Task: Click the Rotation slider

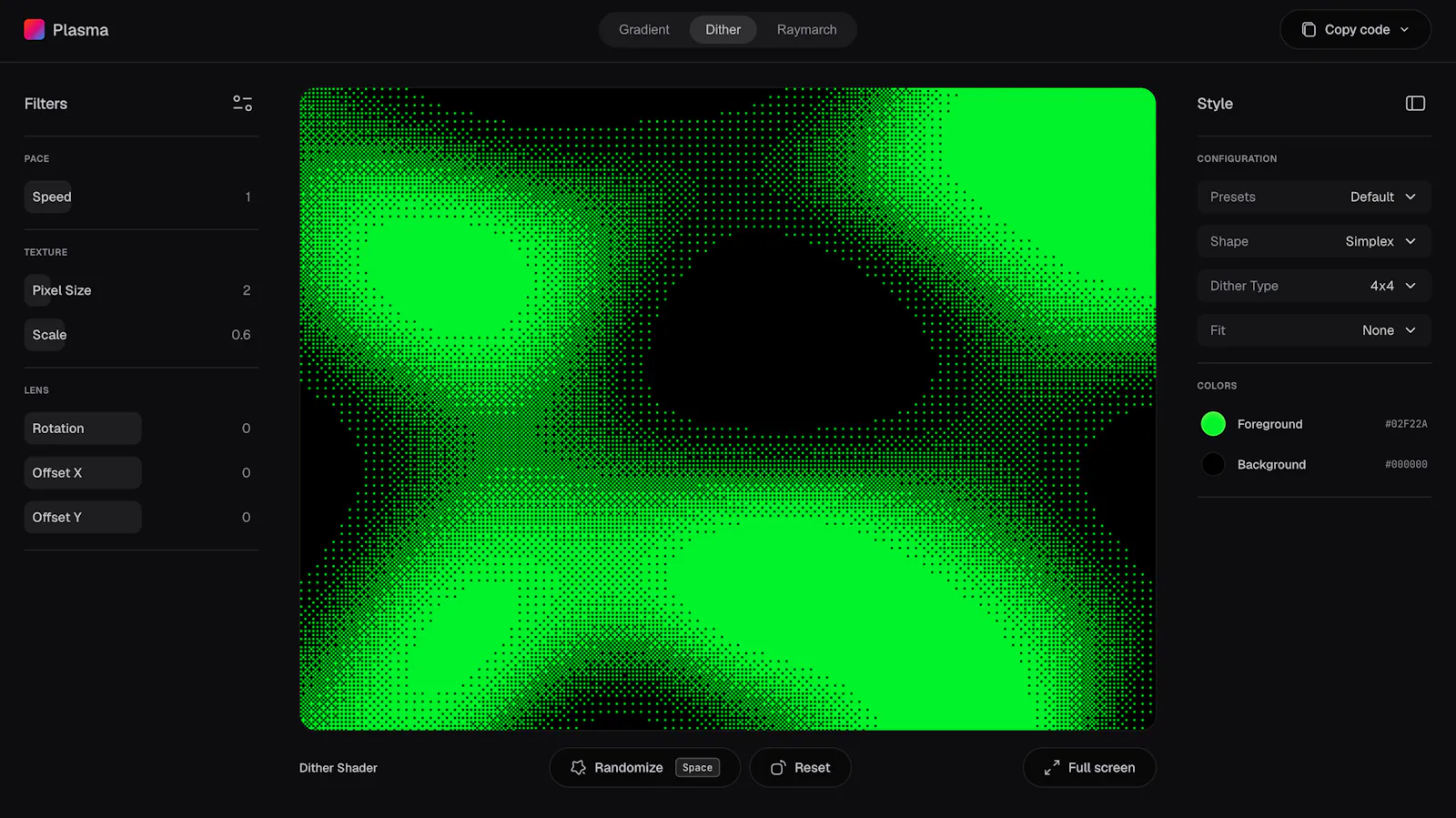Action: pos(141,429)
